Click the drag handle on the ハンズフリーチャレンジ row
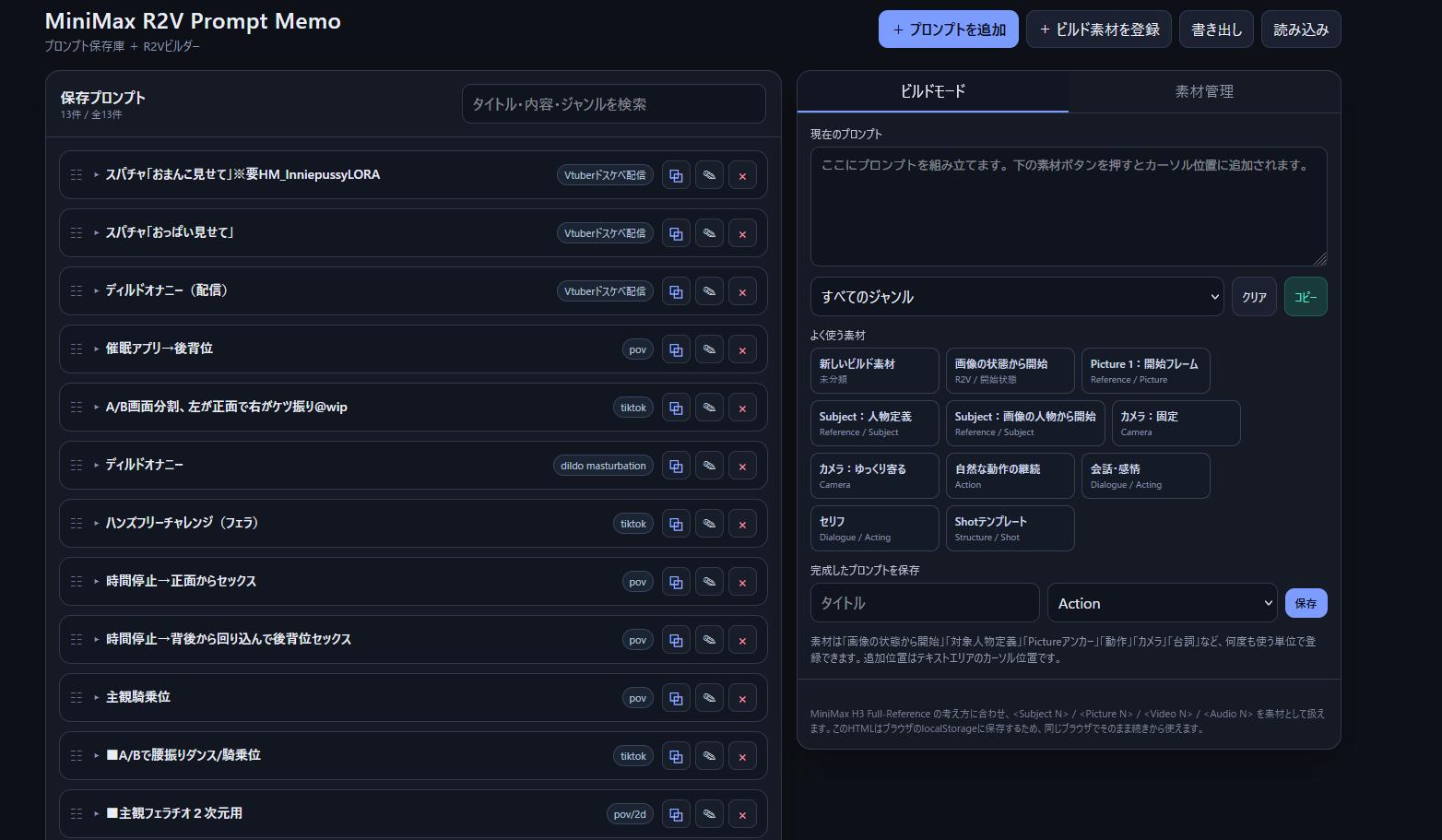This screenshot has width=1442, height=840. 77,523
